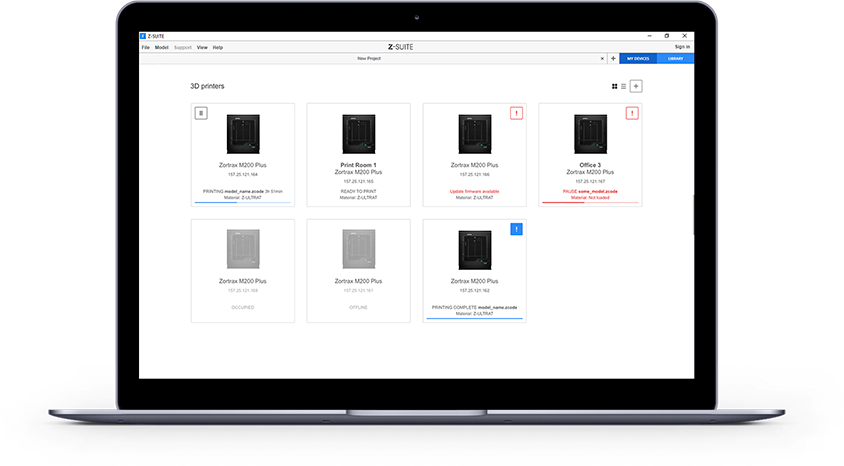Screen dimensions: 844x466
Task: Click the Print Room 1 printer thumbnail
Action: [x=358, y=133]
